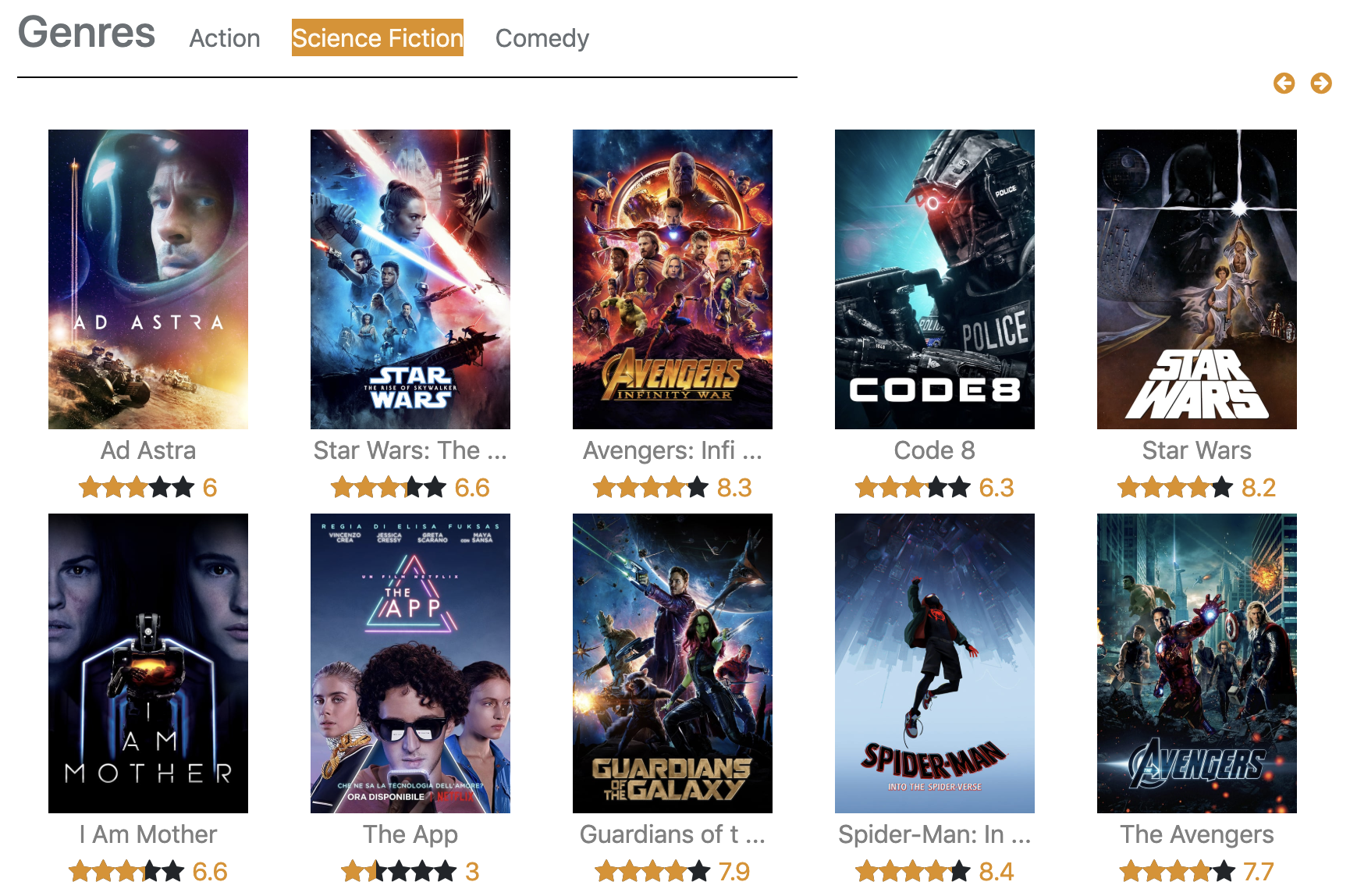Switch to the Action genre tab
The width and height of the screenshot is (1350, 896).
[225, 38]
